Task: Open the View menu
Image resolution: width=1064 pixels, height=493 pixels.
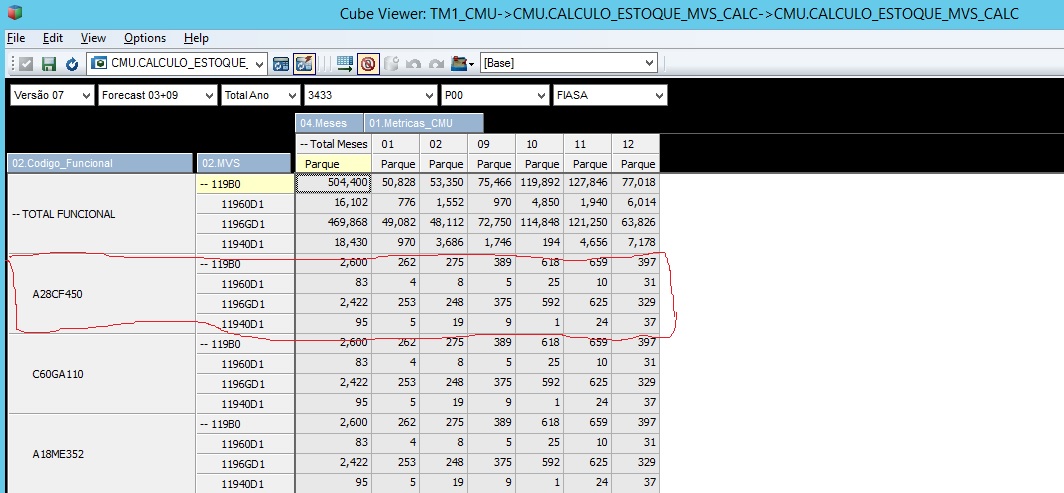Action: pyautogui.click(x=94, y=38)
